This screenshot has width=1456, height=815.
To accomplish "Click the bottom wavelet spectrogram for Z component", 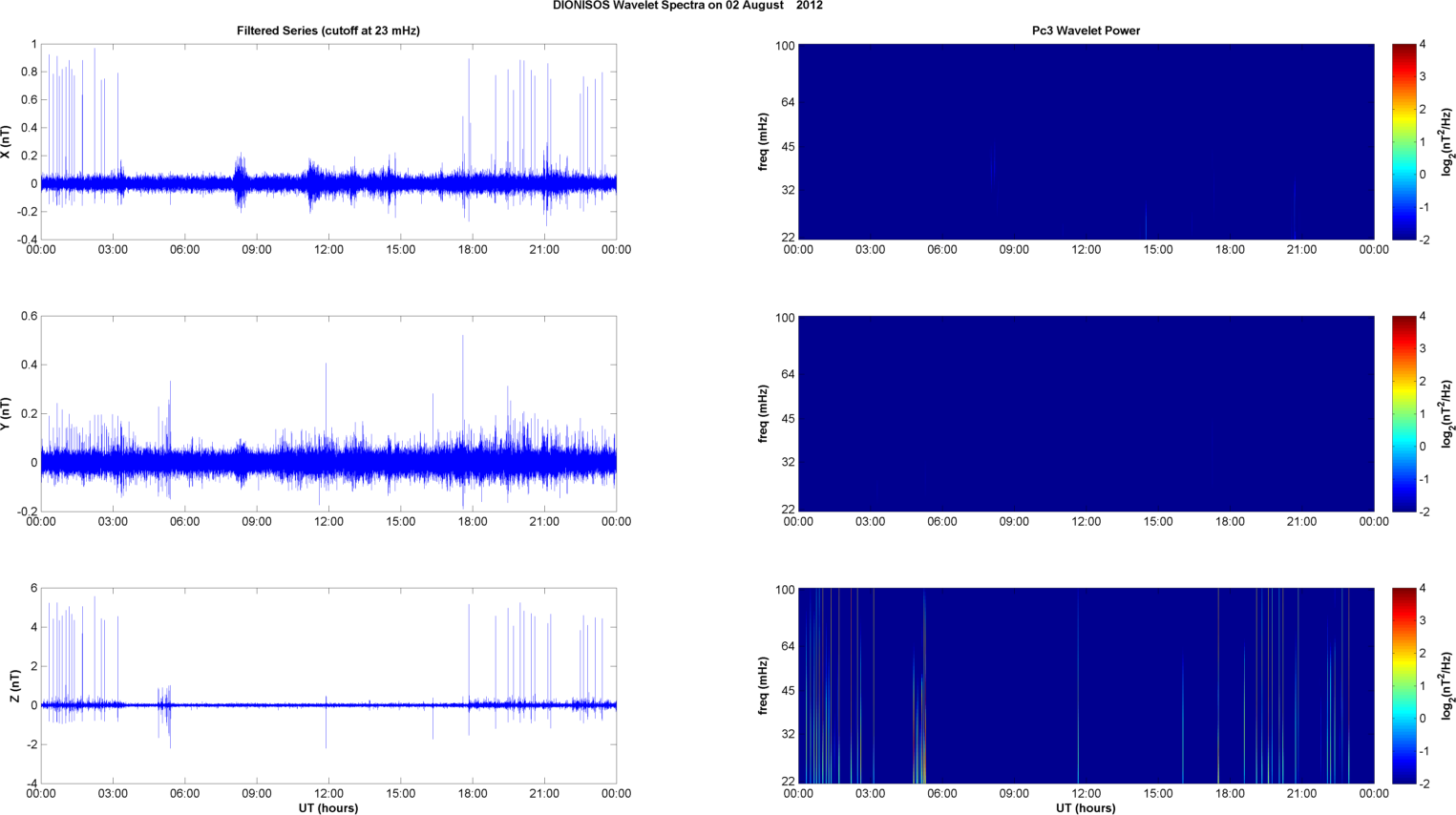I will pyautogui.click(x=1086, y=685).
